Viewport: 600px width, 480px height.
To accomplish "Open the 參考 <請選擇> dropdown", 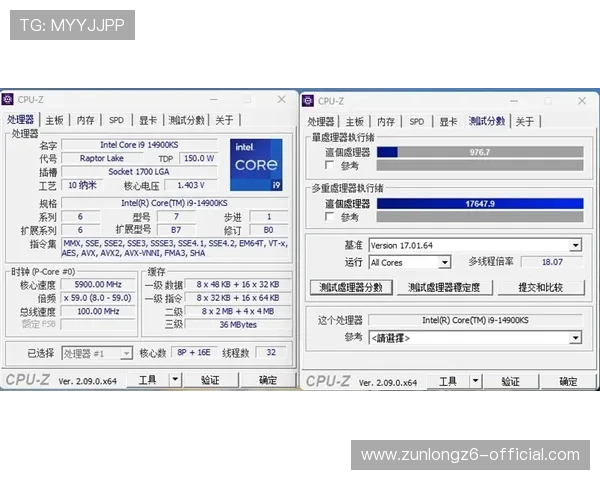I will click(x=575, y=338).
